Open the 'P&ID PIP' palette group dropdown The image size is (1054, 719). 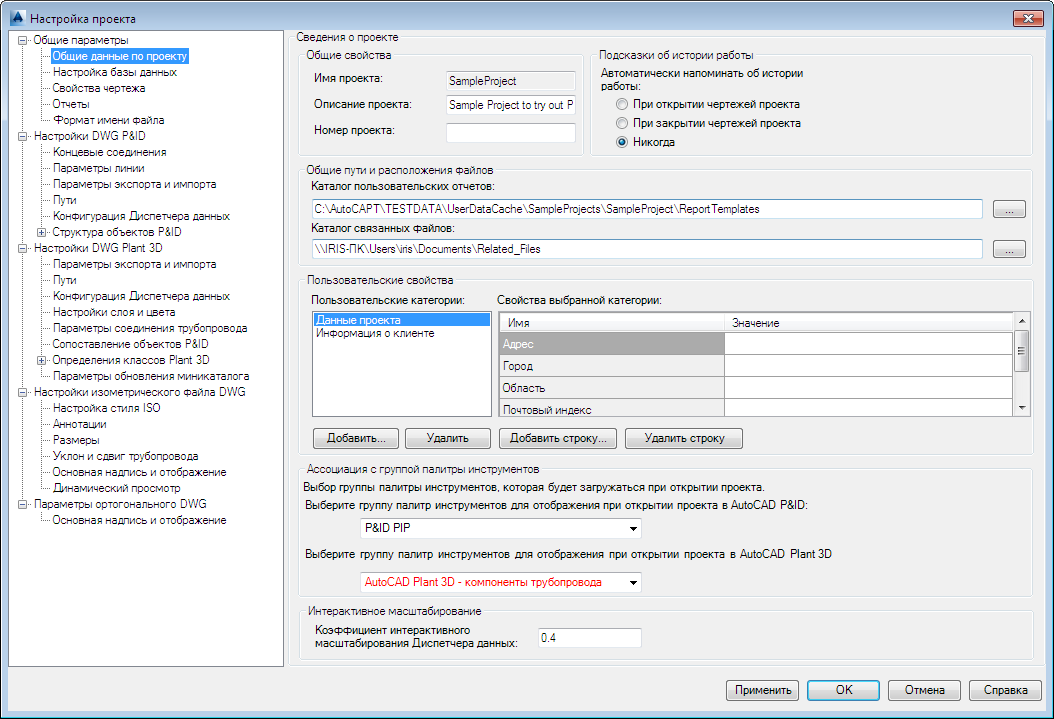633,529
